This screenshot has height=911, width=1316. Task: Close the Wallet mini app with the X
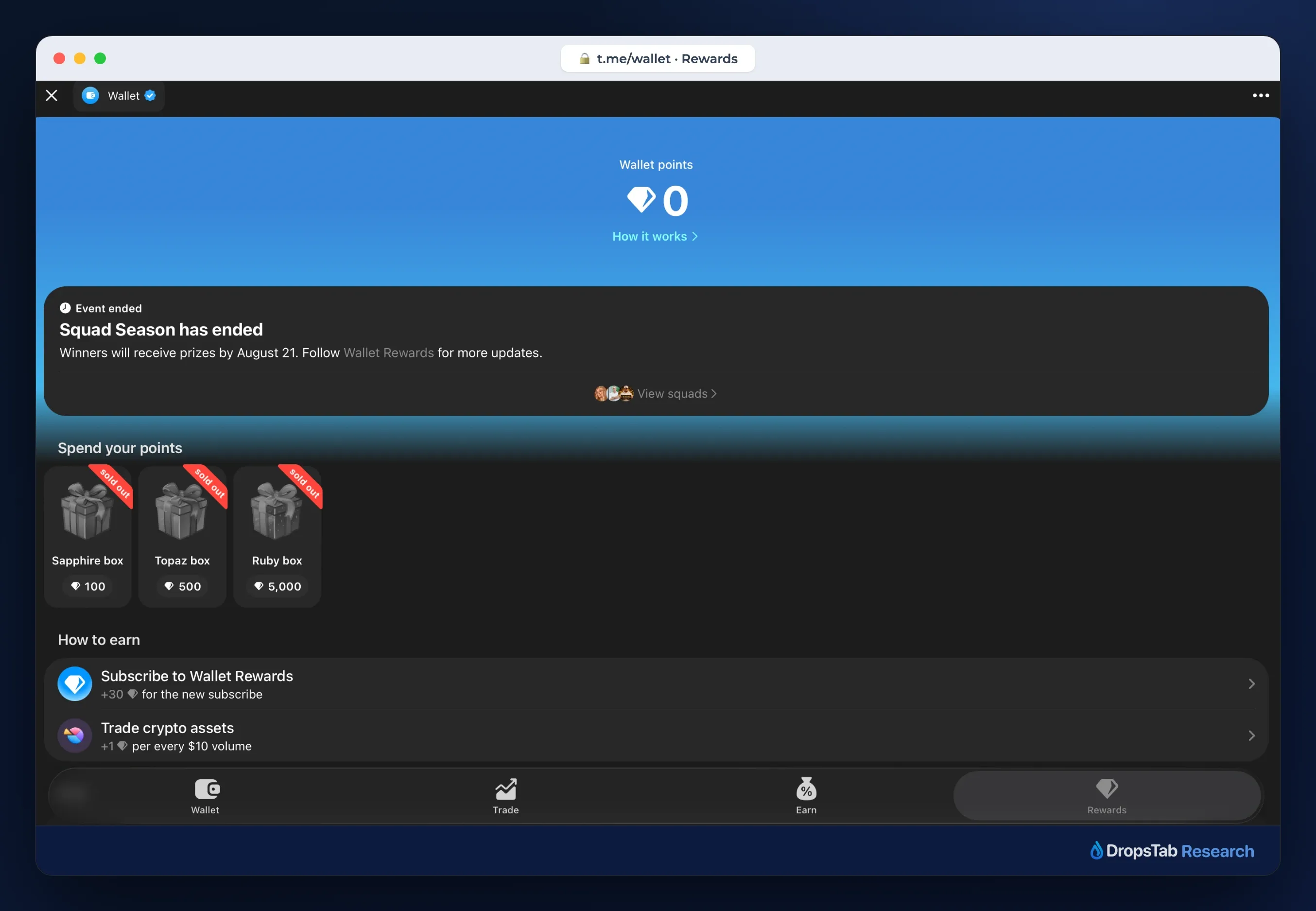tap(52, 95)
